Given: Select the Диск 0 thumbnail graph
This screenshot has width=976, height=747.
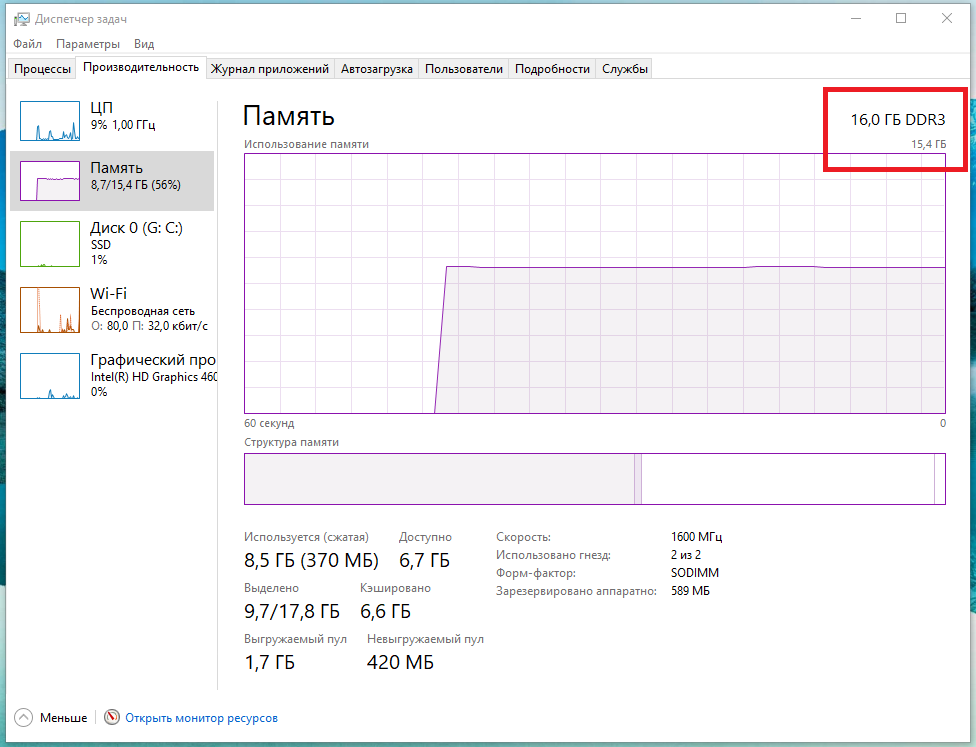Looking at the screenshot, I should click(x=50, y=244).
